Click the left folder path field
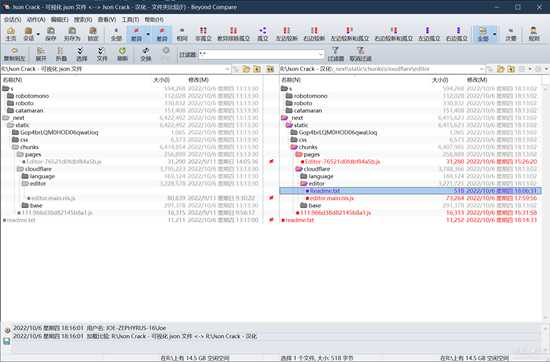The width and height of the screenshot is (550, 362). (113, 69)
